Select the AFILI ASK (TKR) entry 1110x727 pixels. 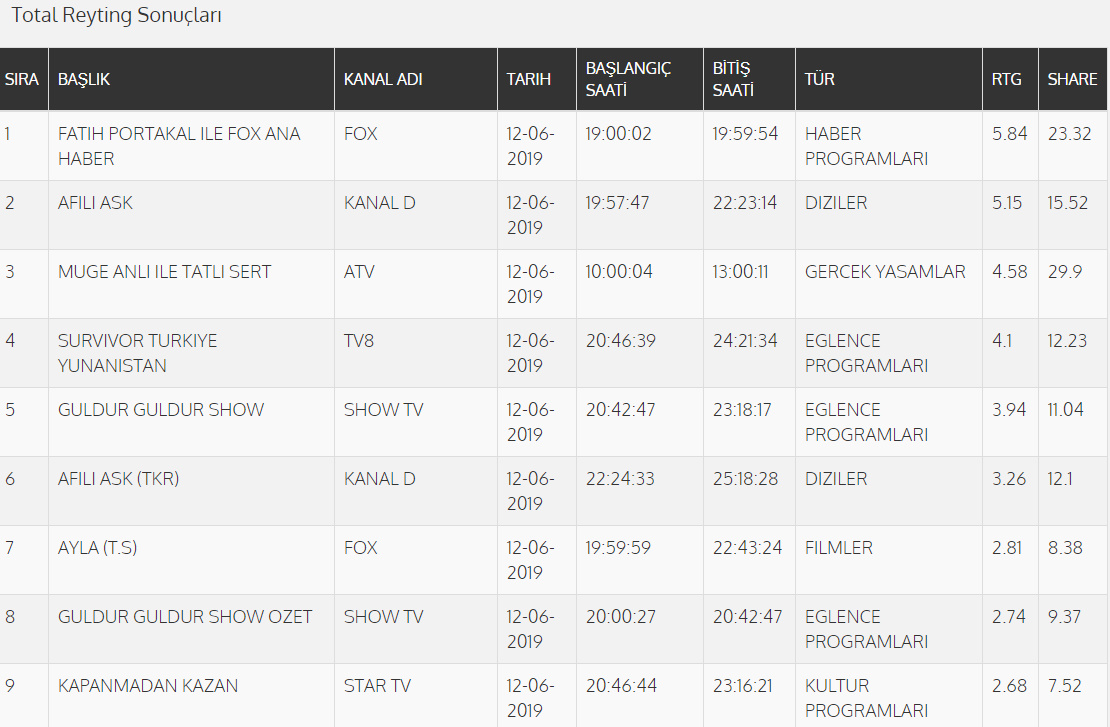118,479
